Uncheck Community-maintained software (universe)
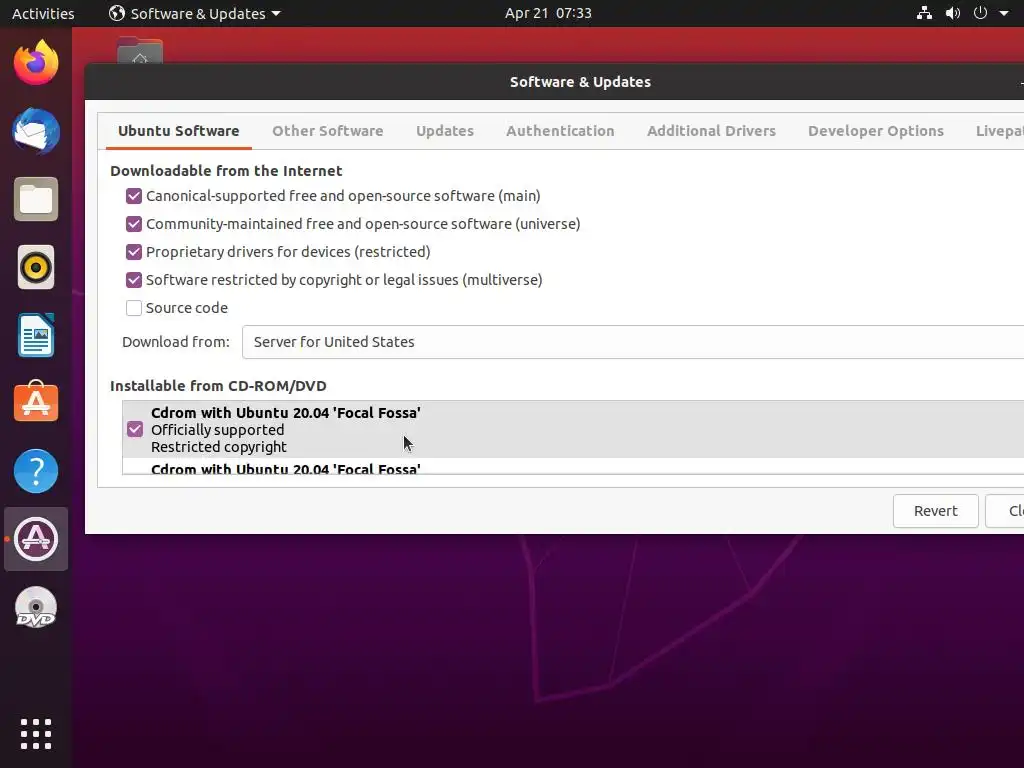 (x=134, y=224)
